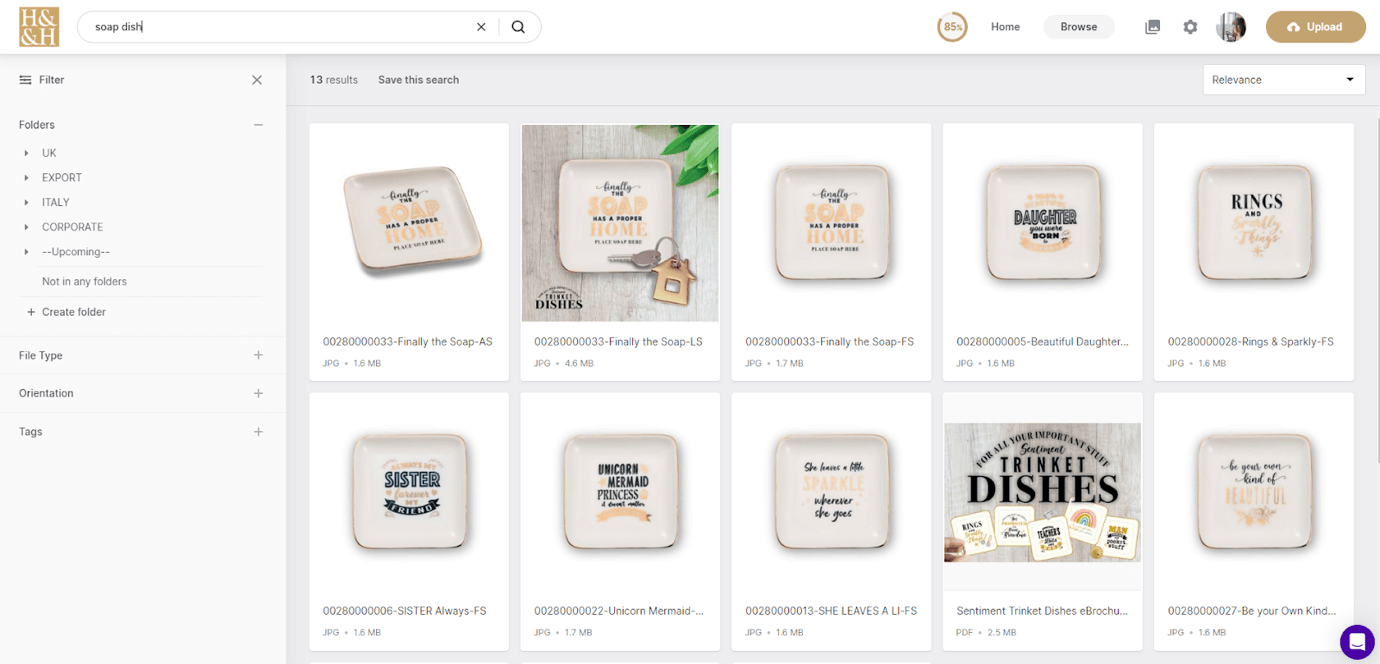Click the search magnifier icon
Image resolution: width=1380 pixels, height=664 pixels.
coord(518,27)
